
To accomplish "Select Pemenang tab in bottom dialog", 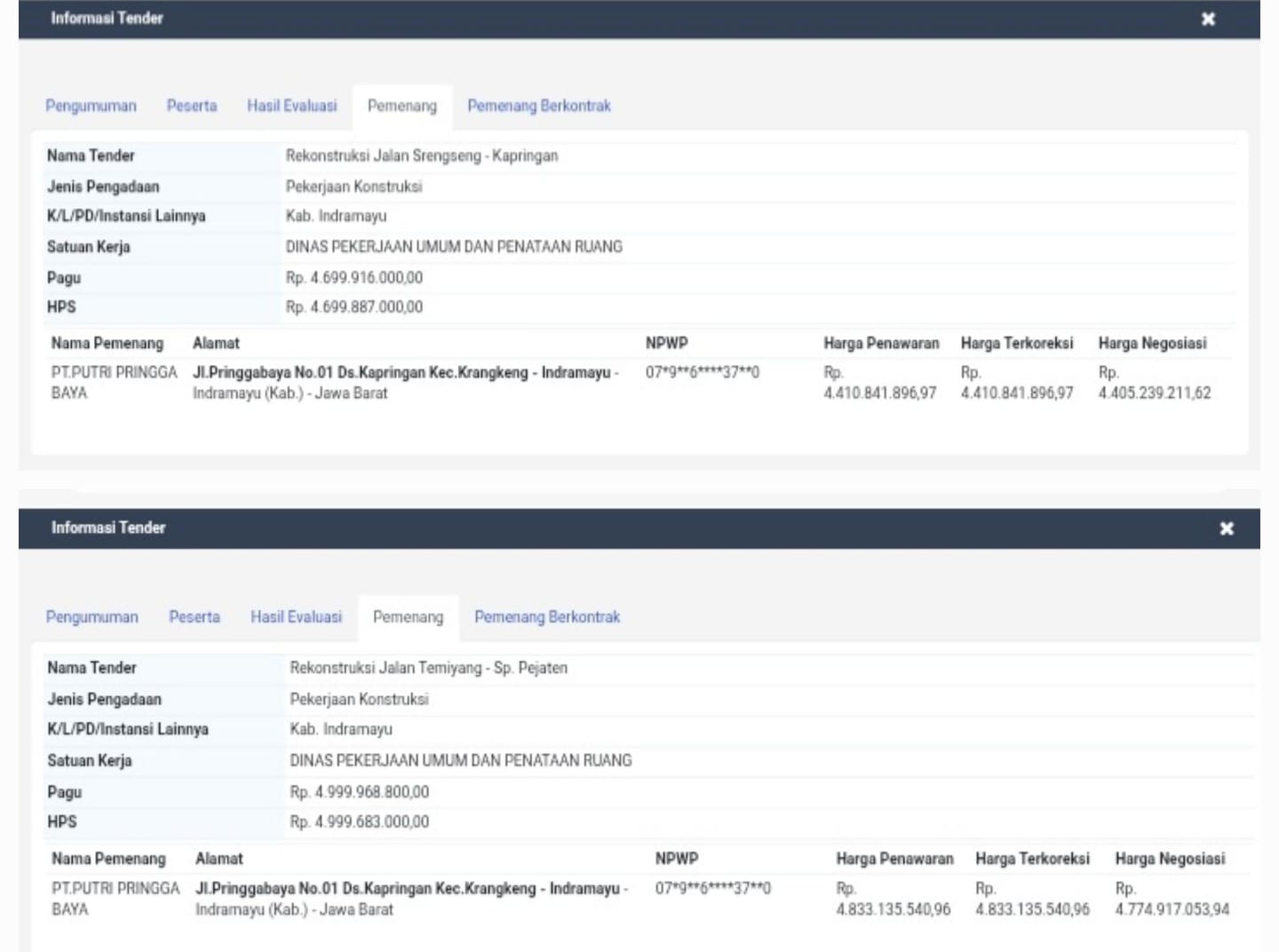I will point(408,617).
